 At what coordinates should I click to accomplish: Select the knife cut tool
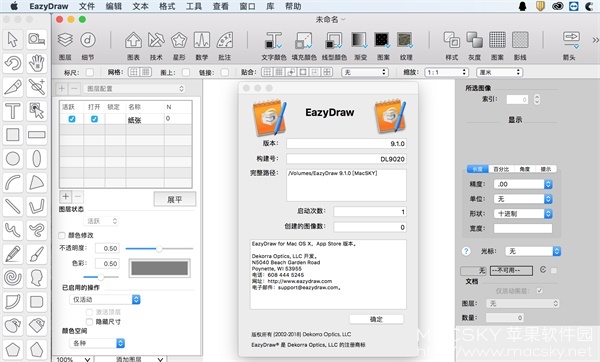[13, 87]
